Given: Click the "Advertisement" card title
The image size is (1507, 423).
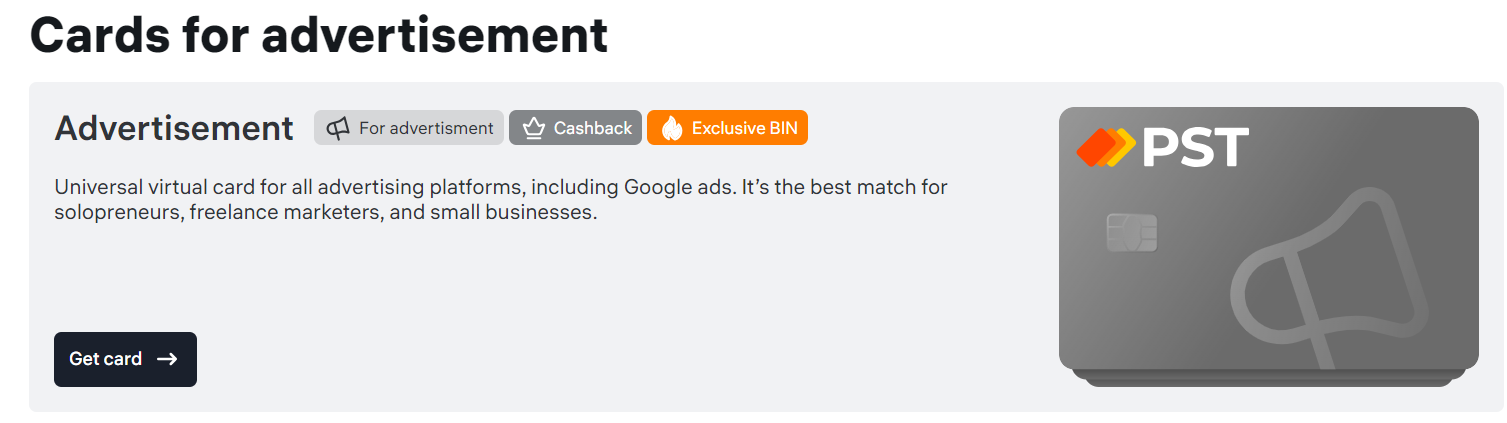Looking at the screenshot, I should click(174, 129).
